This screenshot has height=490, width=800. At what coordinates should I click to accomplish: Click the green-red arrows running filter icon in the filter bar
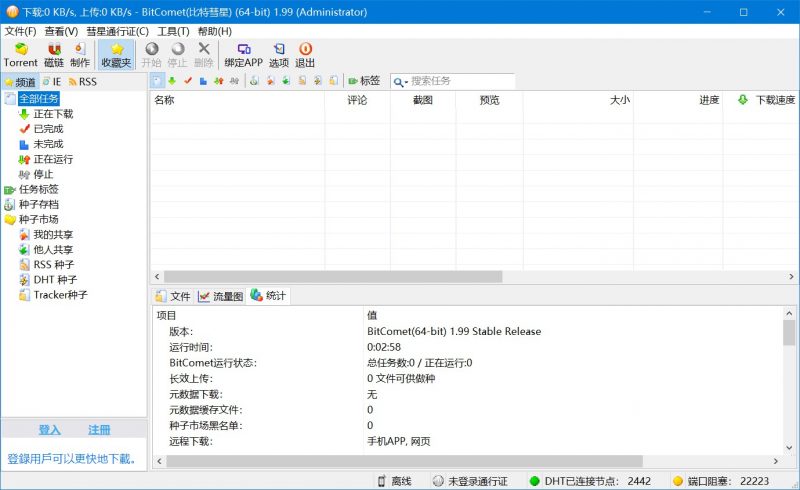click(x=219, y=81)
